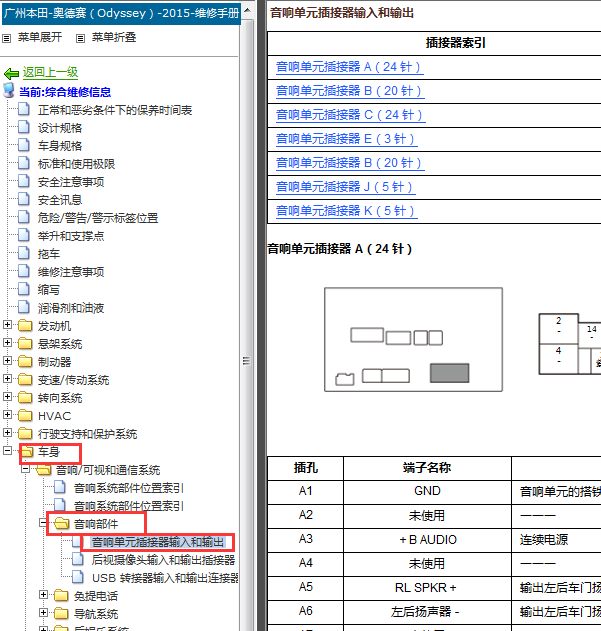This screenshot has width=601, height=631.
Task: Click the 当前:综合维修信息 computer icon
Action: click(9, 91)
